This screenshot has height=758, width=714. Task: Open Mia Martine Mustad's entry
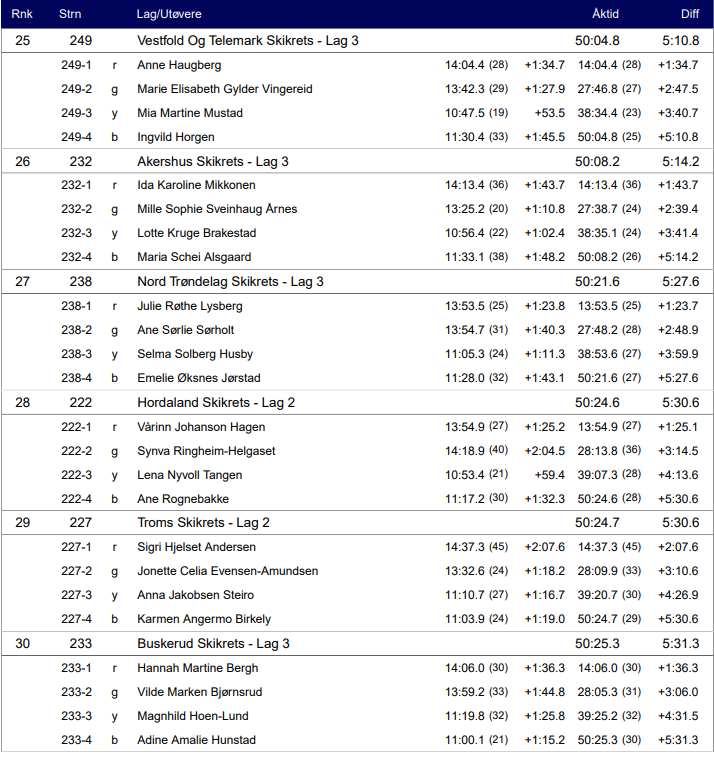tap(190, 113)
